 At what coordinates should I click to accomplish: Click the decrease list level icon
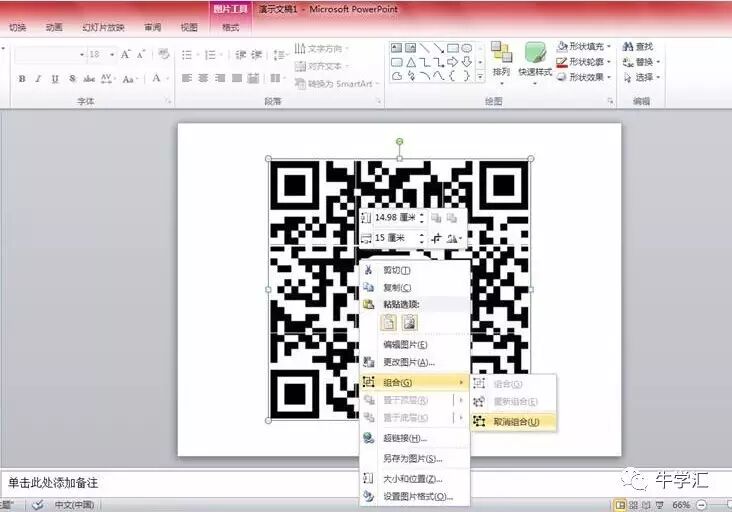tap(240, 55)
